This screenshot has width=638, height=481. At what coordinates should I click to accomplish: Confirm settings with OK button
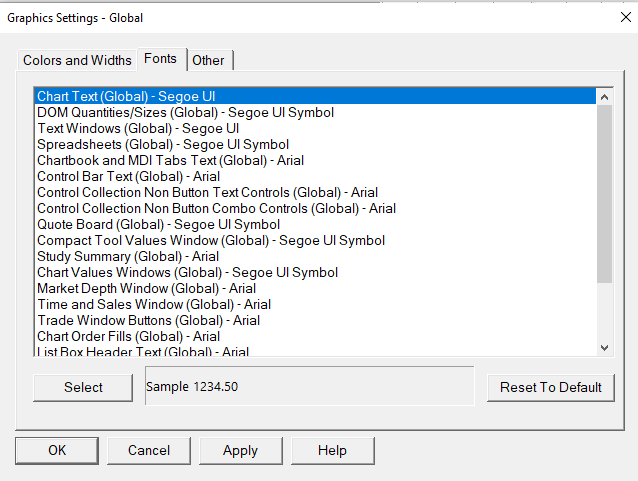point(57,450)
